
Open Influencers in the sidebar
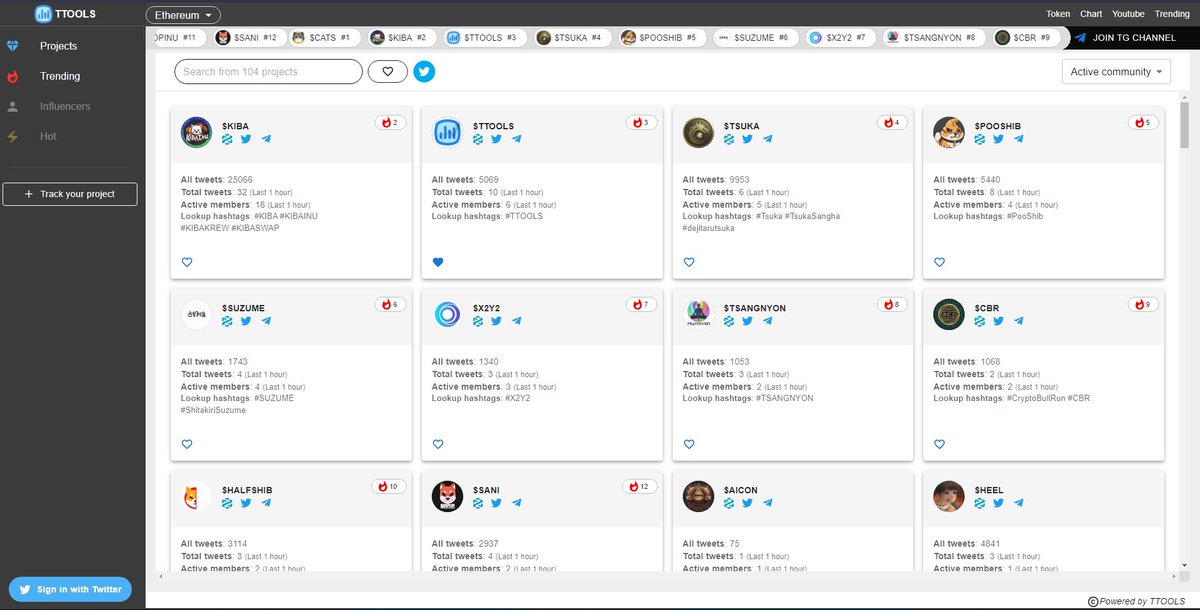point(64,106)
